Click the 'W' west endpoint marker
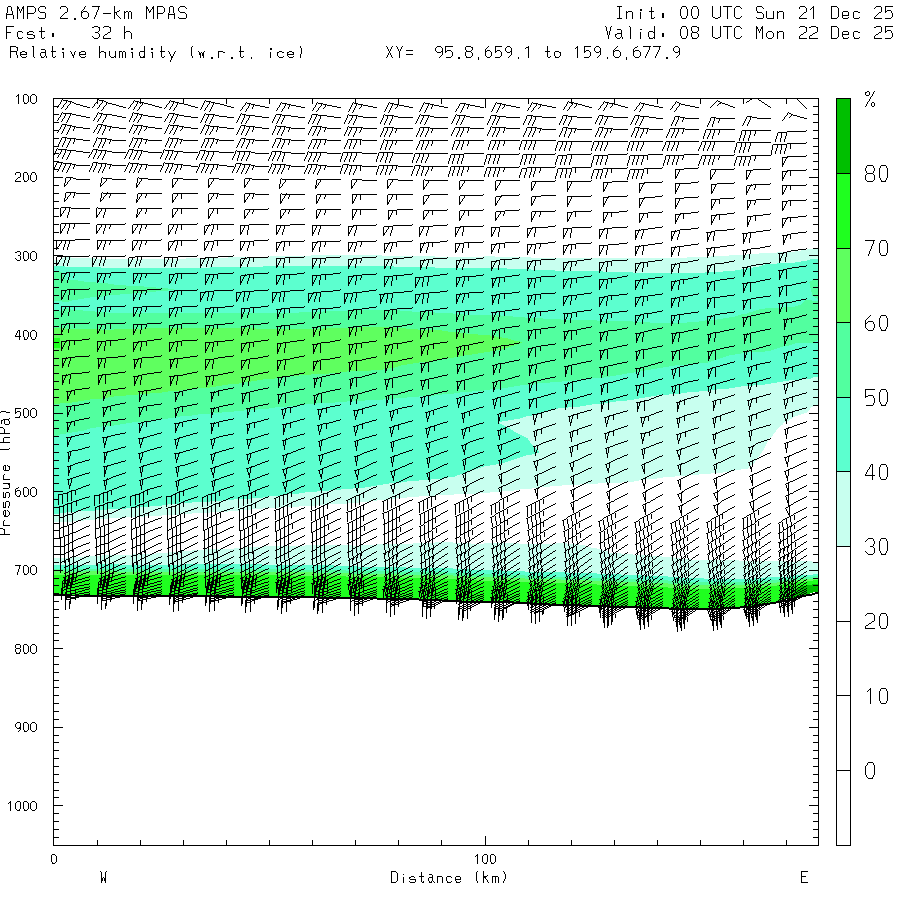The height and width of the screenshot is (900, 900). [x=103, y=878]
